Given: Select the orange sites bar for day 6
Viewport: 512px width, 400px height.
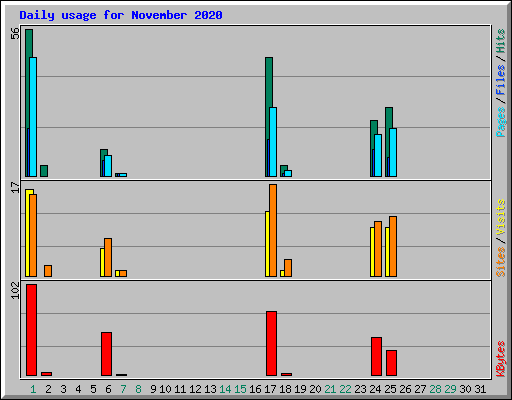Looking at the screenshot, I should pos(108,257).
